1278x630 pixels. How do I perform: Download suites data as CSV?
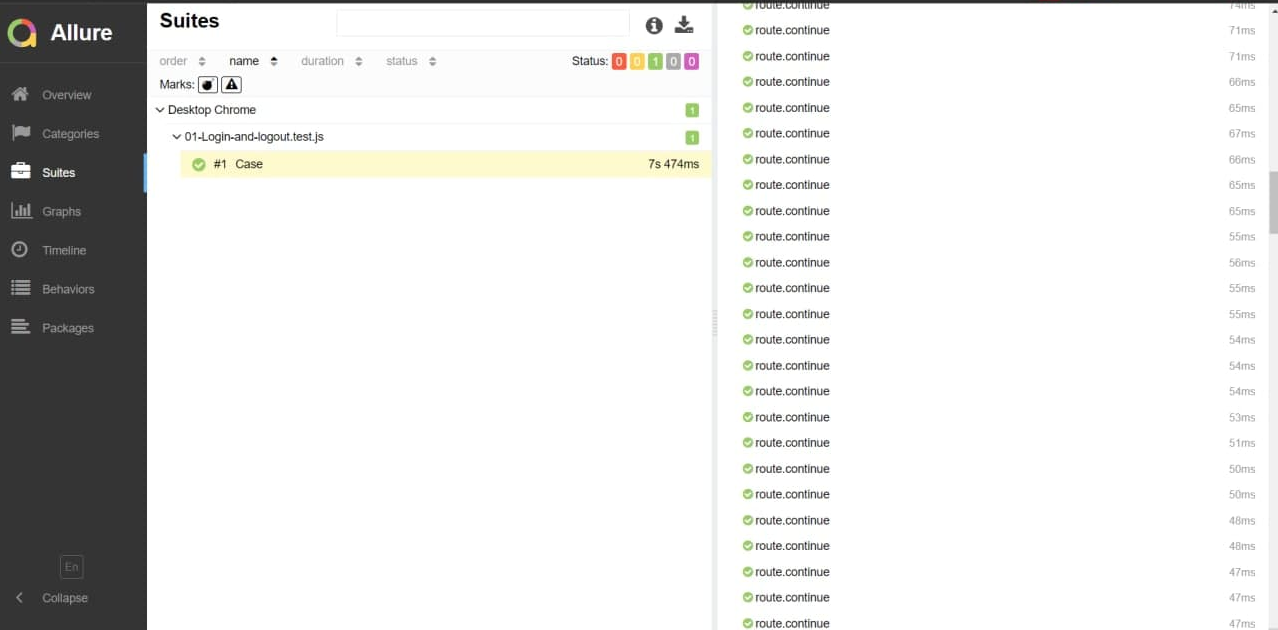(x=684, y=25)
